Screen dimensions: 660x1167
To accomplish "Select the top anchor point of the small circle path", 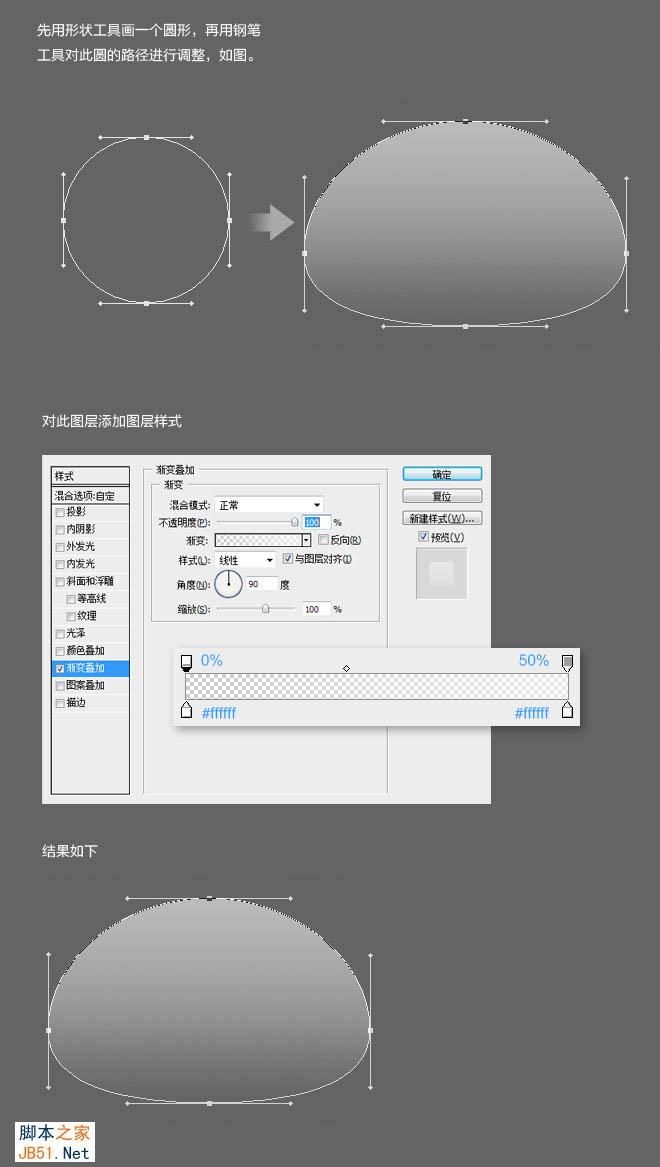I will tap(147, 137).
